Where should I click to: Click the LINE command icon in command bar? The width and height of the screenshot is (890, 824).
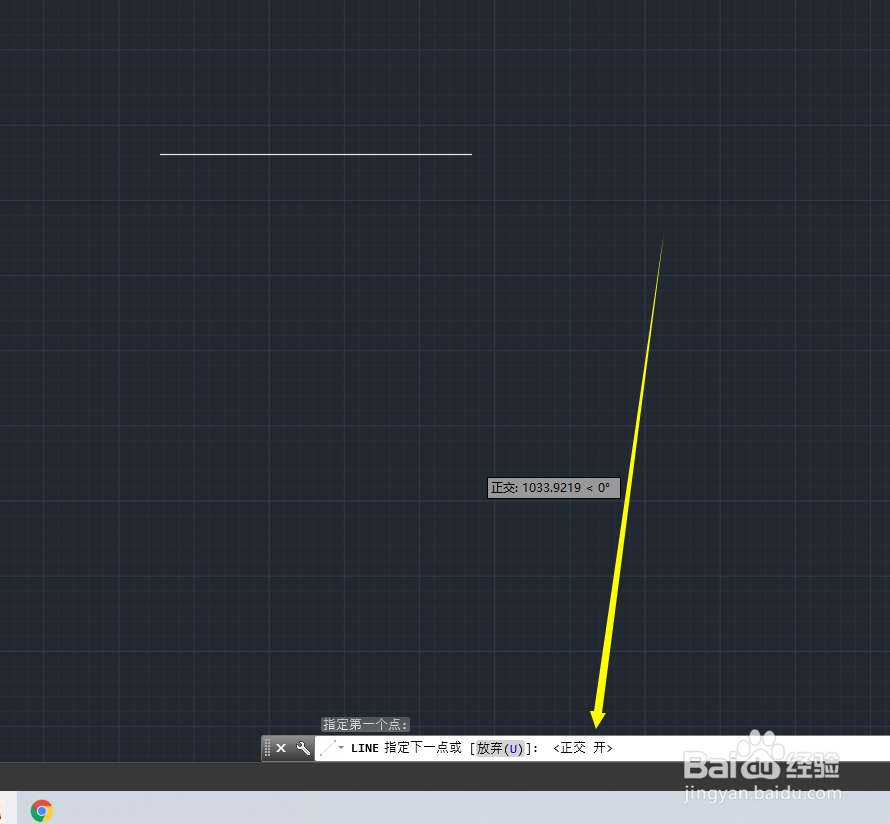tap(328, 748)
